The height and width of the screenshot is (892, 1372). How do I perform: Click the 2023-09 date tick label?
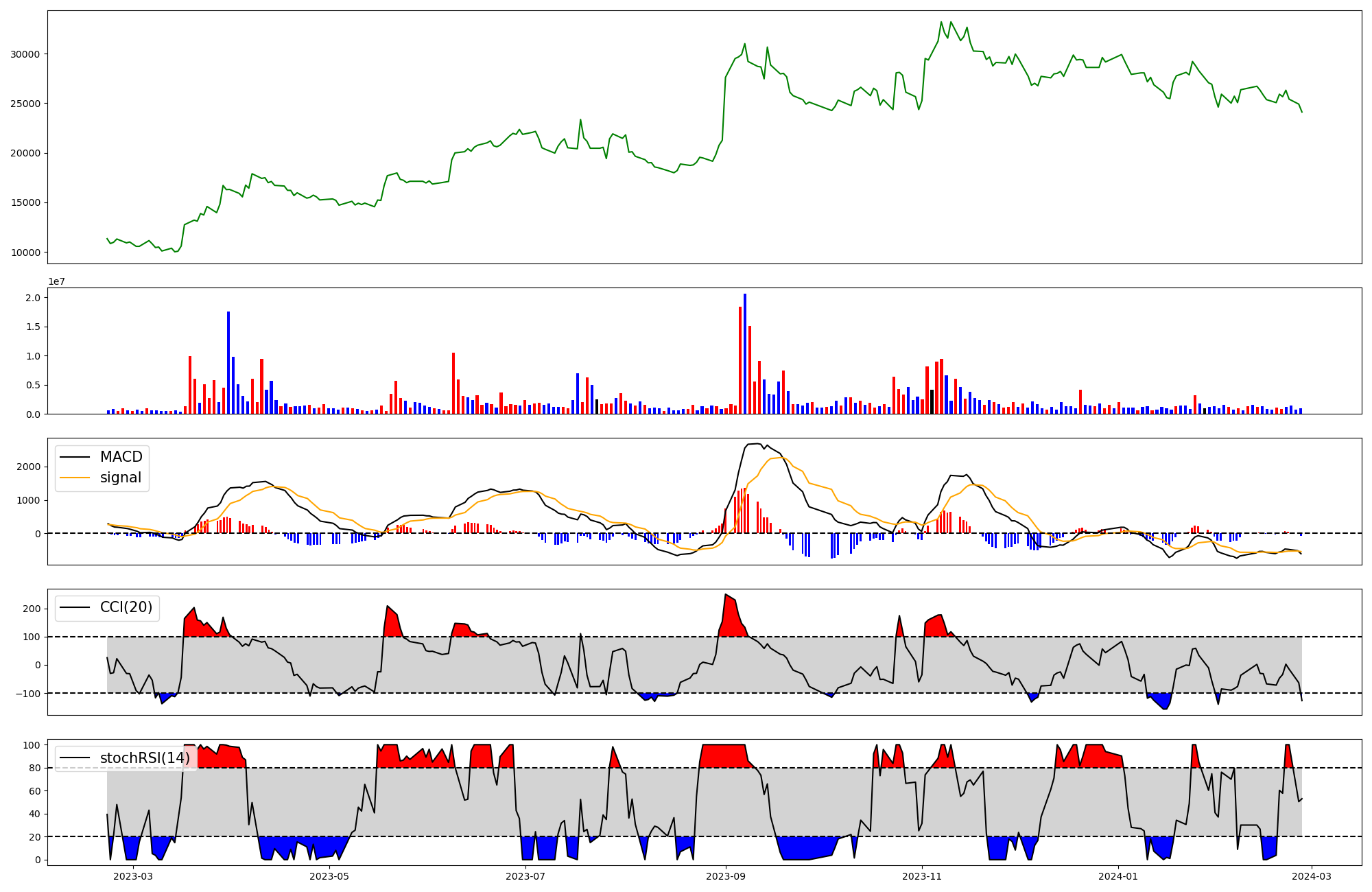click(726, 876)
